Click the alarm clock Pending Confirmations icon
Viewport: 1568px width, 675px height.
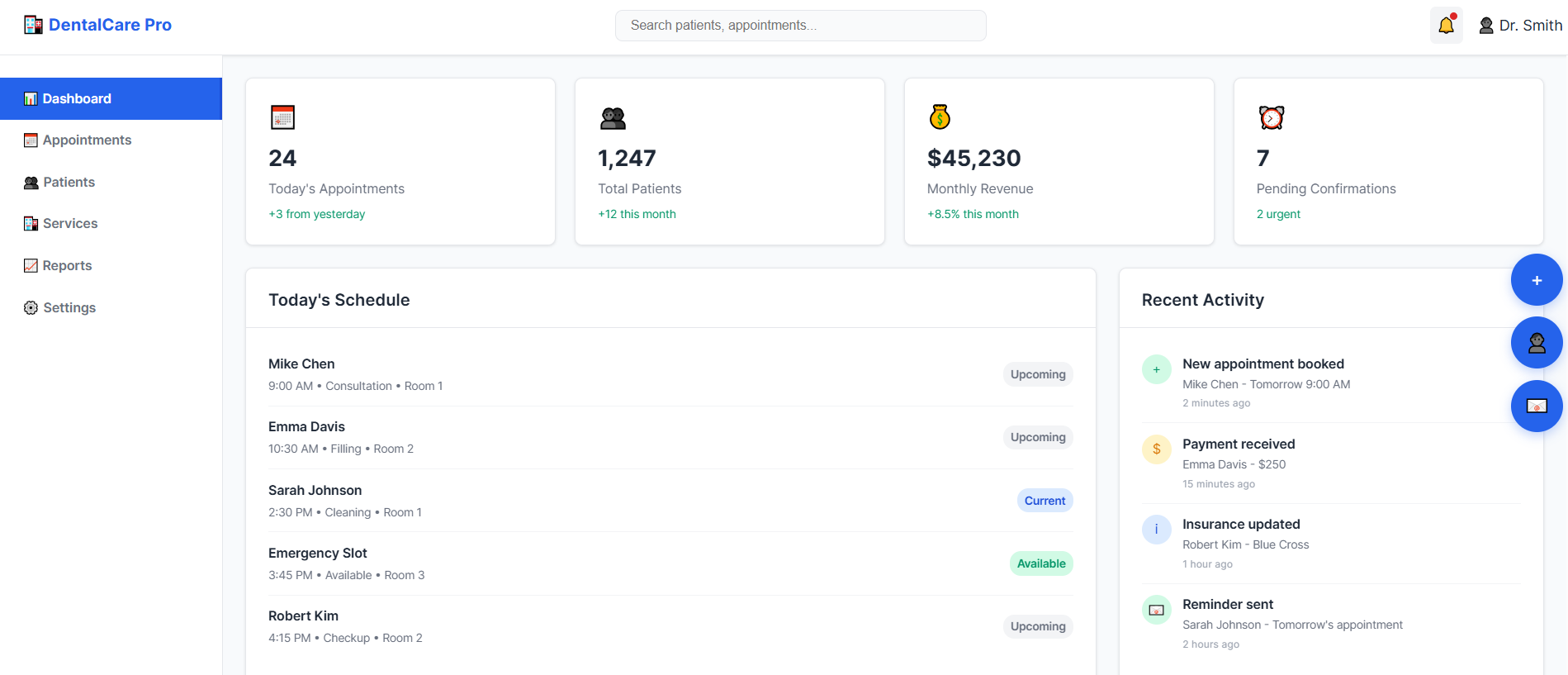1271,117
